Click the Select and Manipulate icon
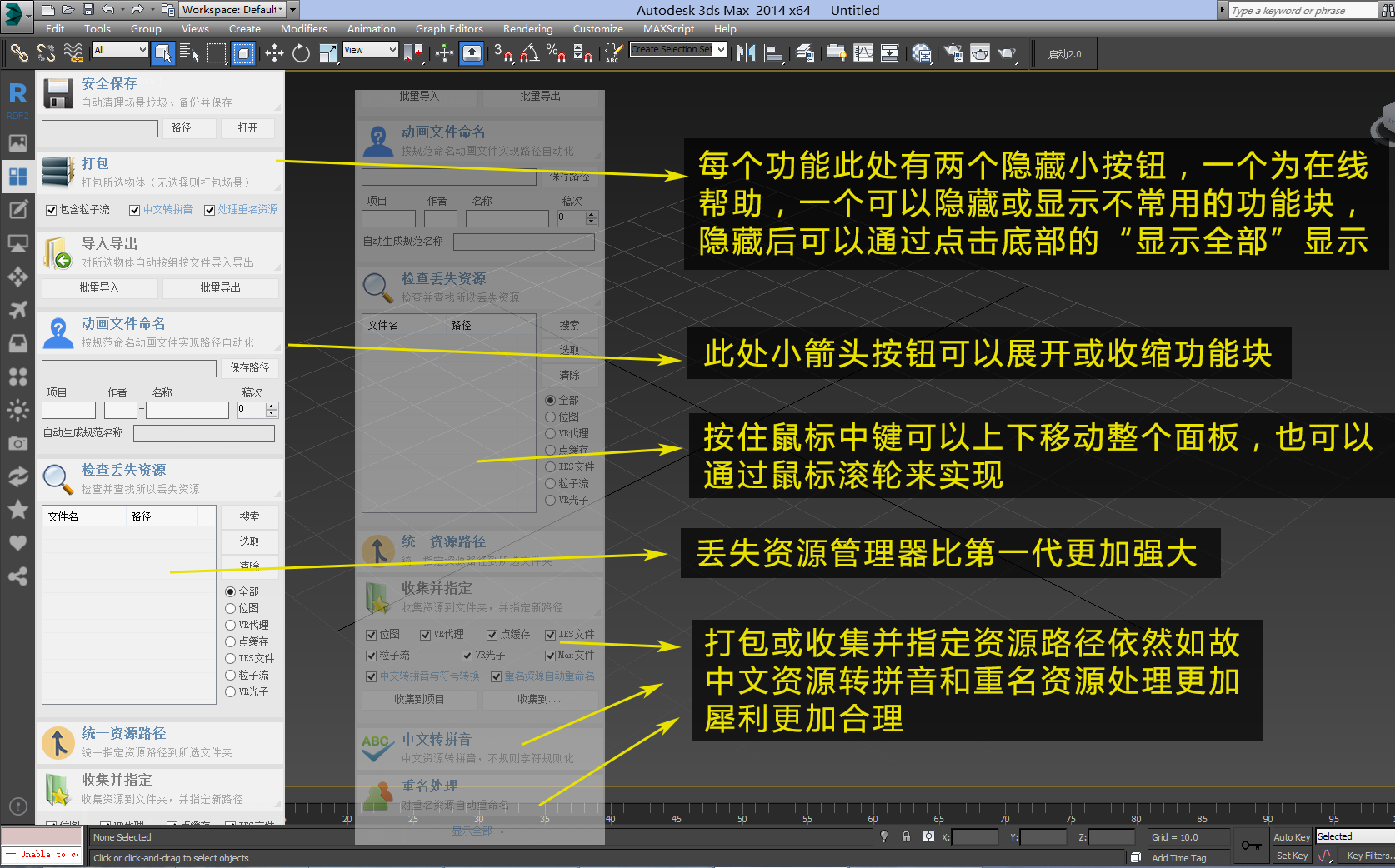Screen dimensions: 1395x868 [x=444, y=53]
